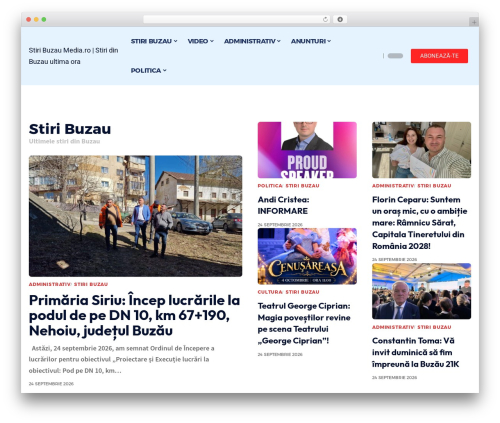Image resolution: width=500 pixels, height=423 pixels.
Task: Open the Andi Cristea: INFORMARE article
Action: point(283,205)
